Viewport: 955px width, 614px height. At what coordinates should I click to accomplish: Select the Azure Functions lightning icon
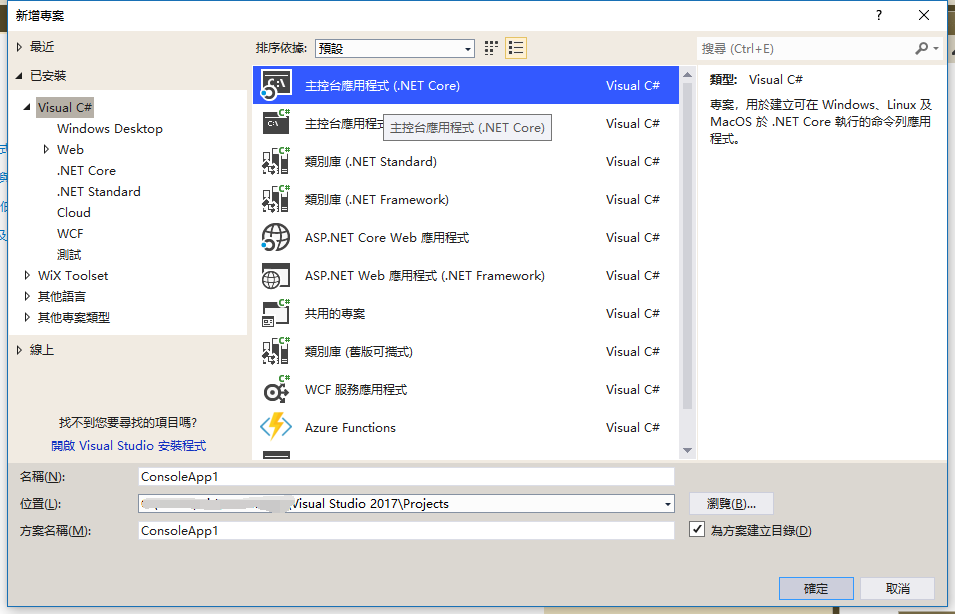(275, 427)
